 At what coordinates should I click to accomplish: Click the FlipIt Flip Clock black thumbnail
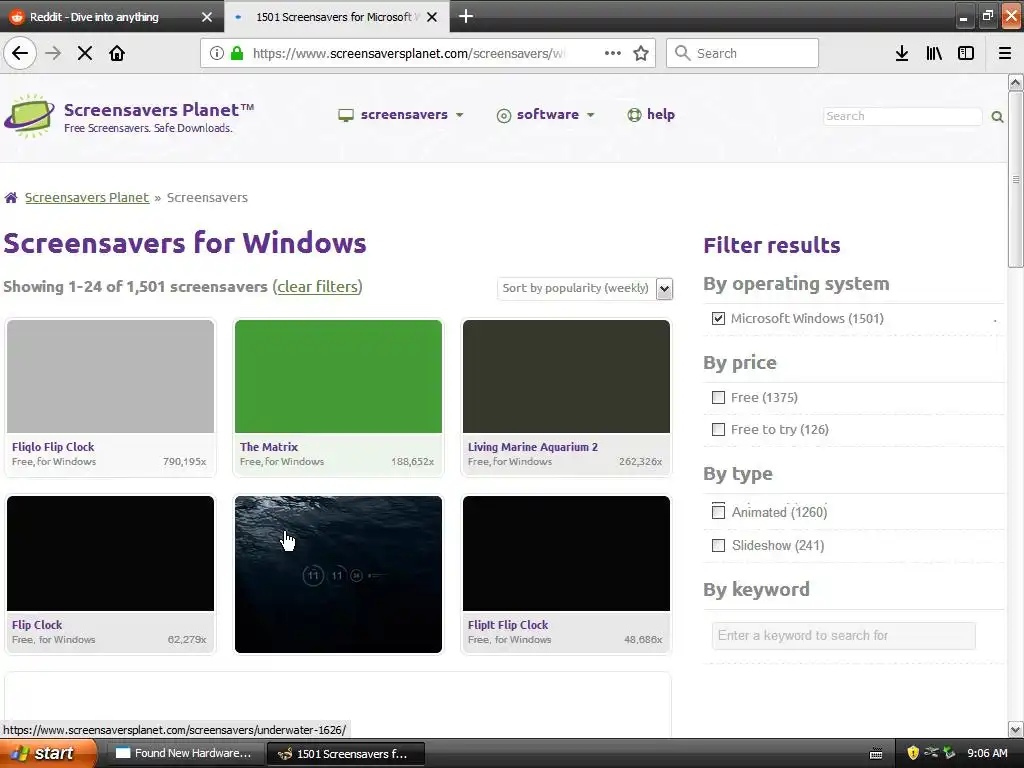pos(566,553)
